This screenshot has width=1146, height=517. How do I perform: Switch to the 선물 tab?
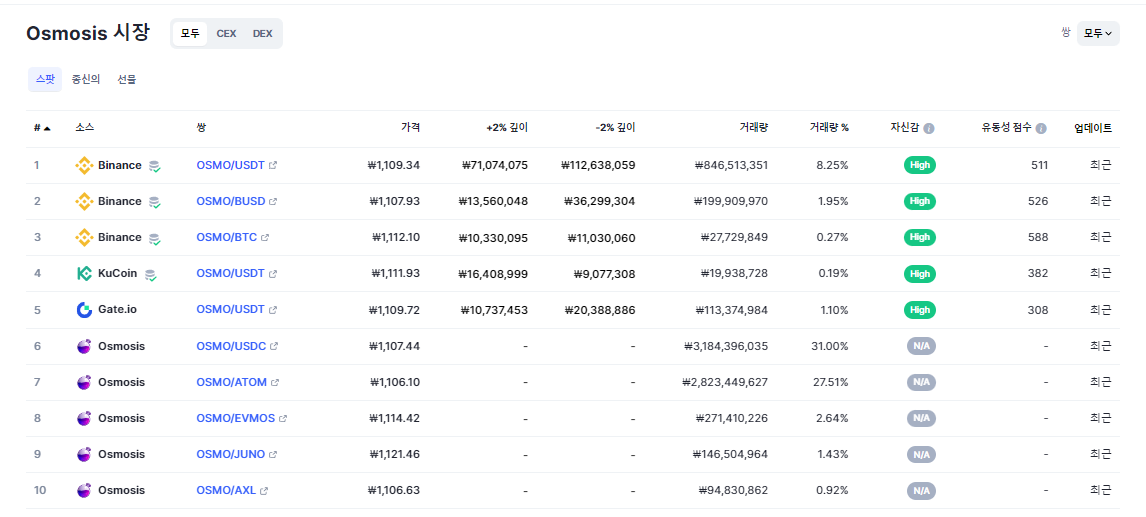pyautogui.click(x=126, y=80)
